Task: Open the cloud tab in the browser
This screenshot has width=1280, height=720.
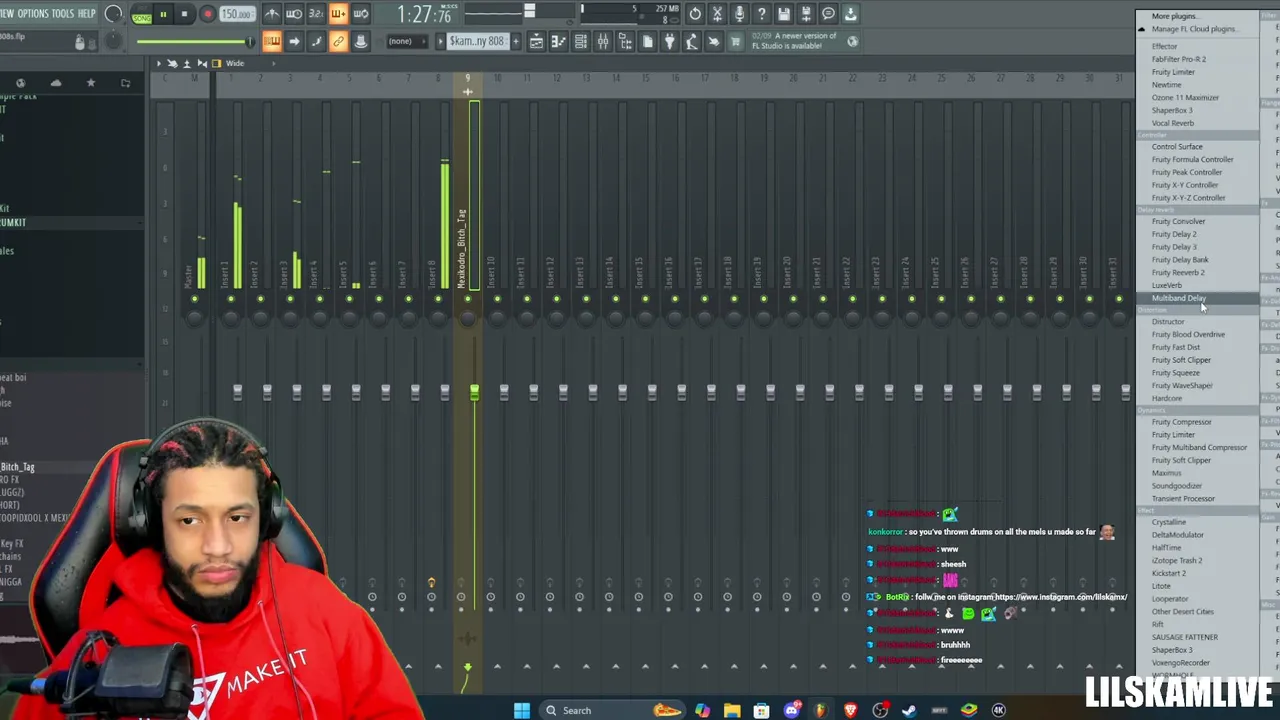Action: 56,83
